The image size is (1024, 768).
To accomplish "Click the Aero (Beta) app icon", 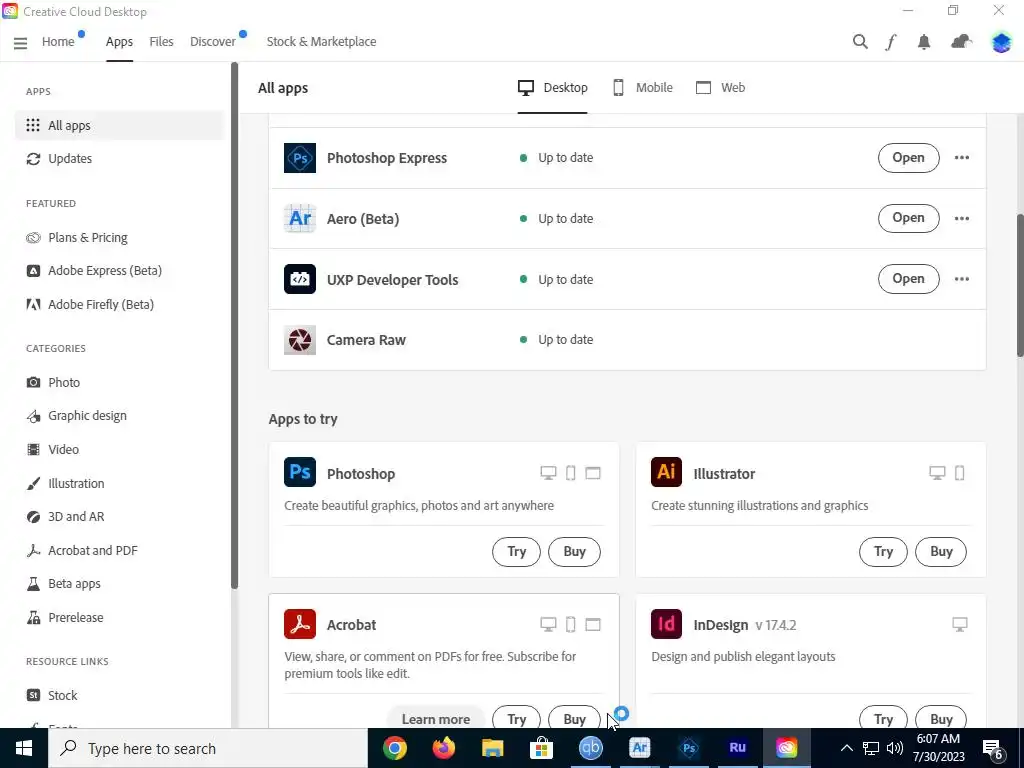I will tap(300, 218).
